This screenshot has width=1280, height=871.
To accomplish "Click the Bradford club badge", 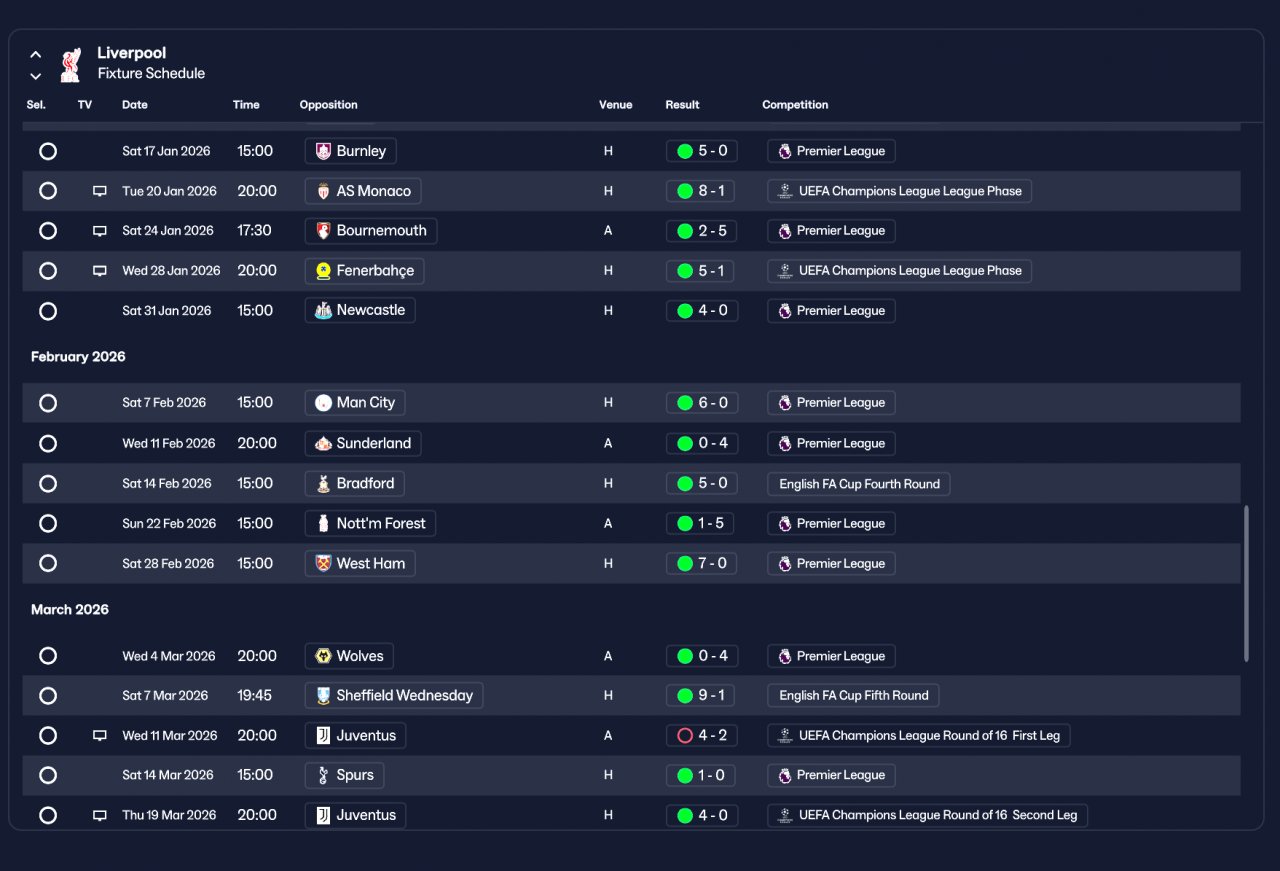I will click(x=323, y=483).
